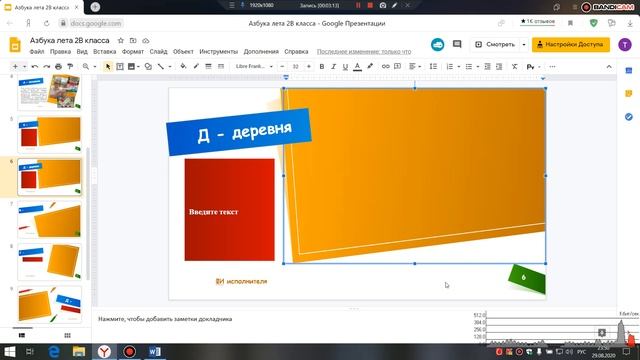Click the highlight color marker
Screen dimensions: 640x360
pos(370,67)
